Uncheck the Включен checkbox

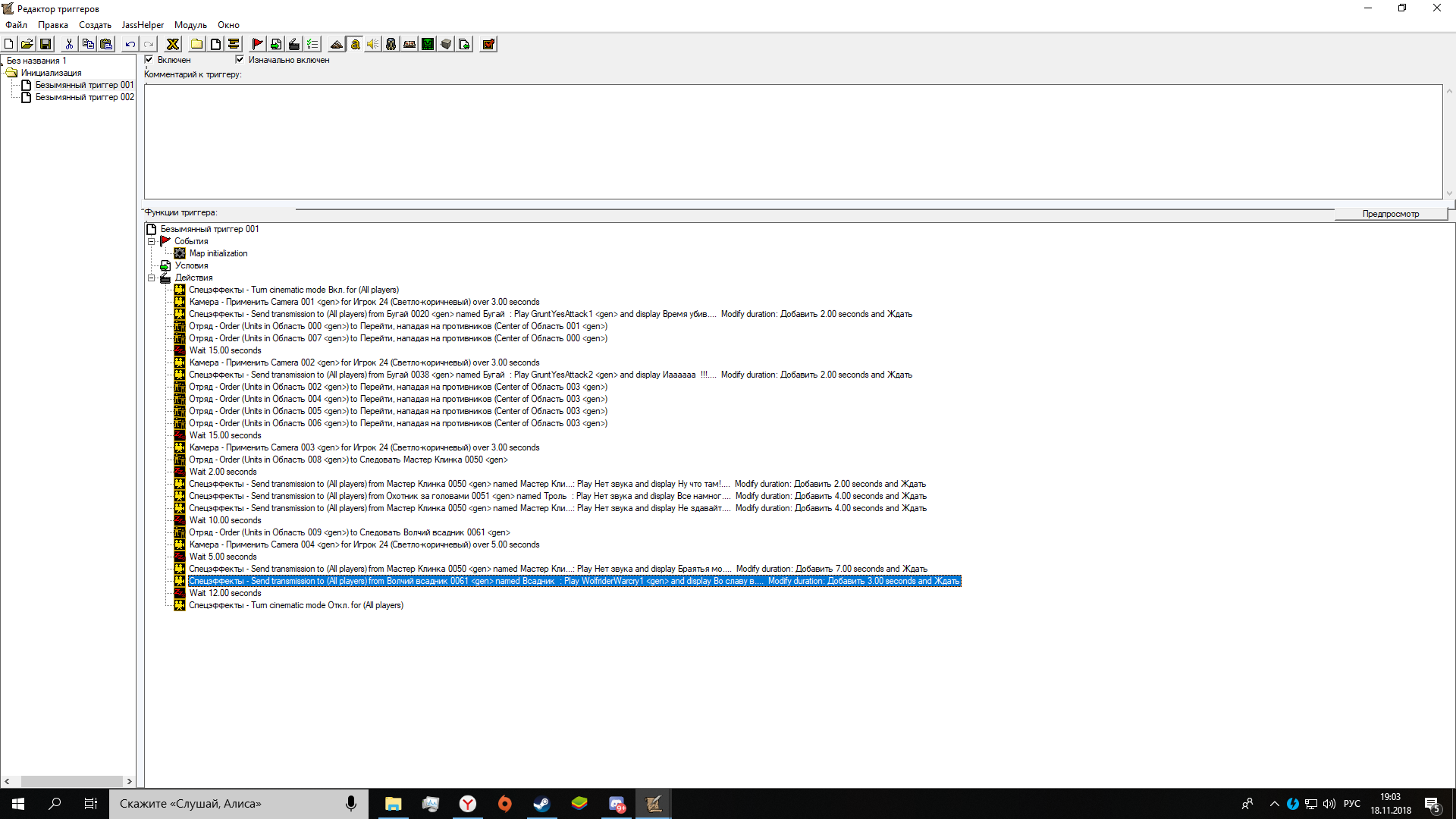pyautogui.click(x=149, y=59)
